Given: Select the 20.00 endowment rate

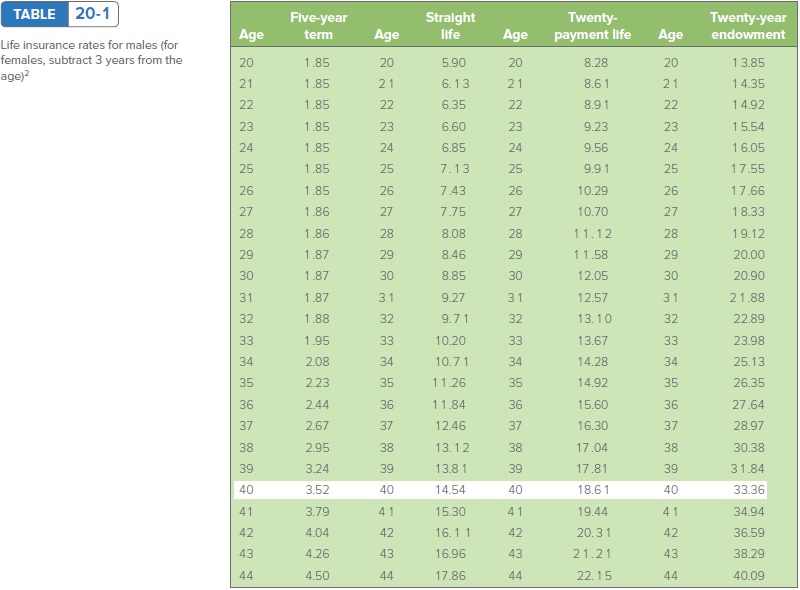Looking at the screenshot, I should (749, 255).
